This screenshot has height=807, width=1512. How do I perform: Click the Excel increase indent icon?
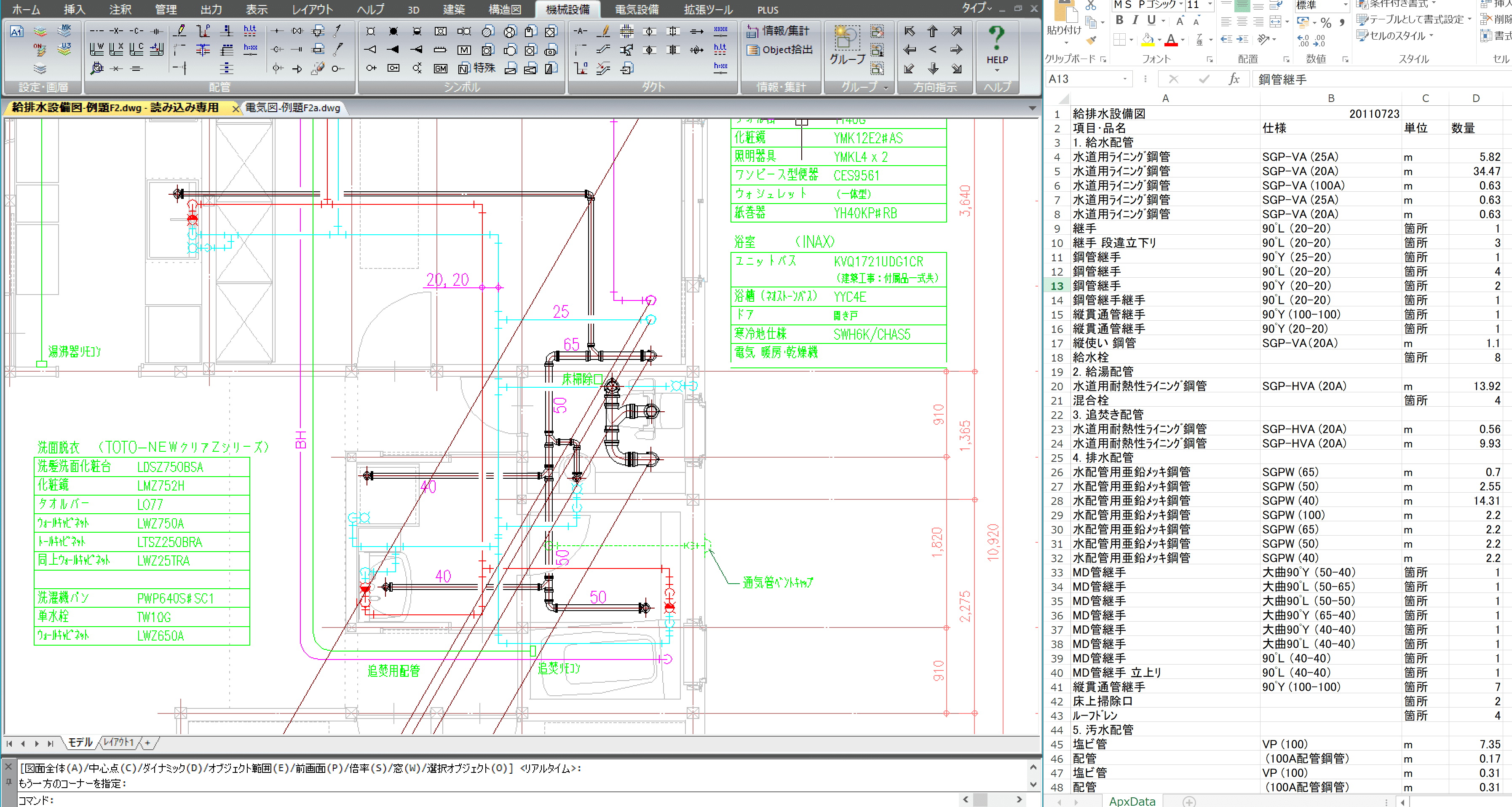pos(1243,39)
